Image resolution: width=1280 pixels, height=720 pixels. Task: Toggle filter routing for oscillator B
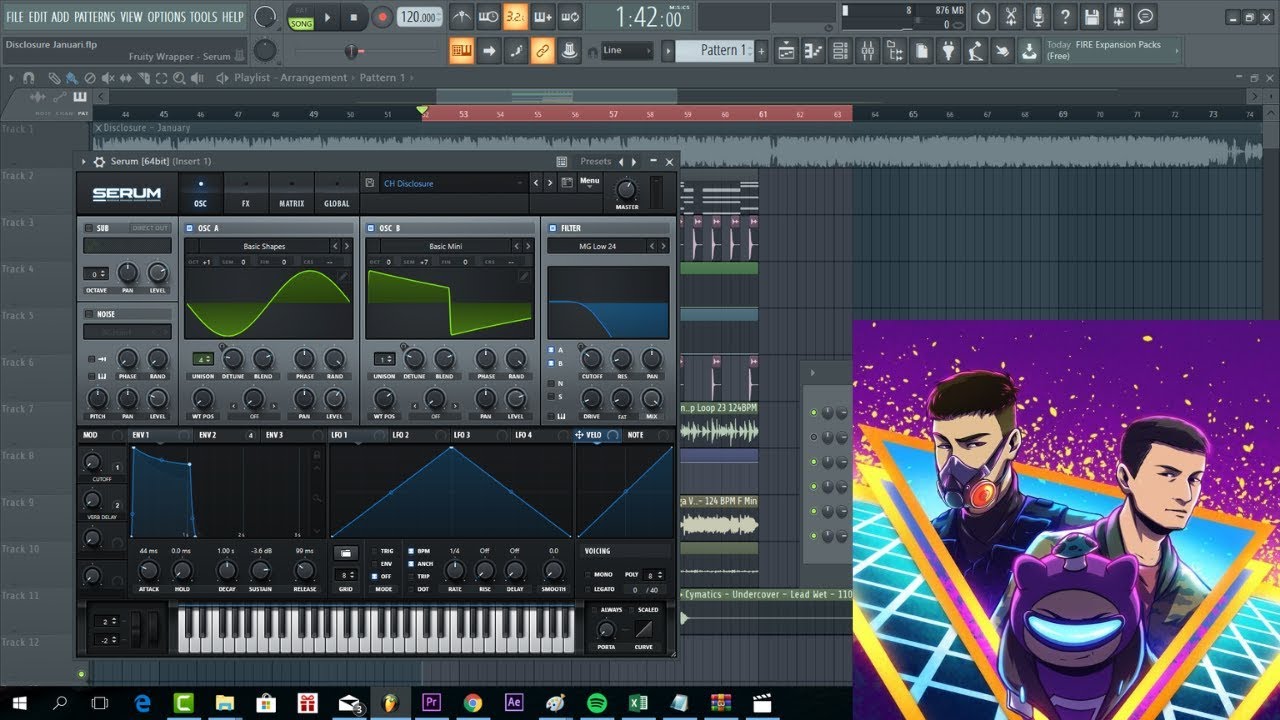(551, 362)
